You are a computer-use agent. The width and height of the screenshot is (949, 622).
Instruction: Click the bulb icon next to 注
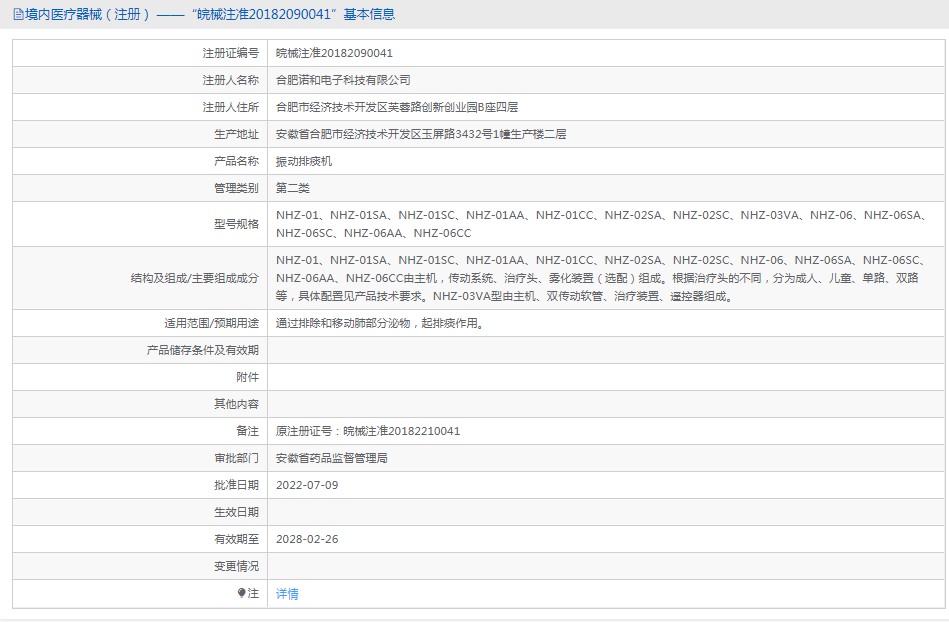241,593
